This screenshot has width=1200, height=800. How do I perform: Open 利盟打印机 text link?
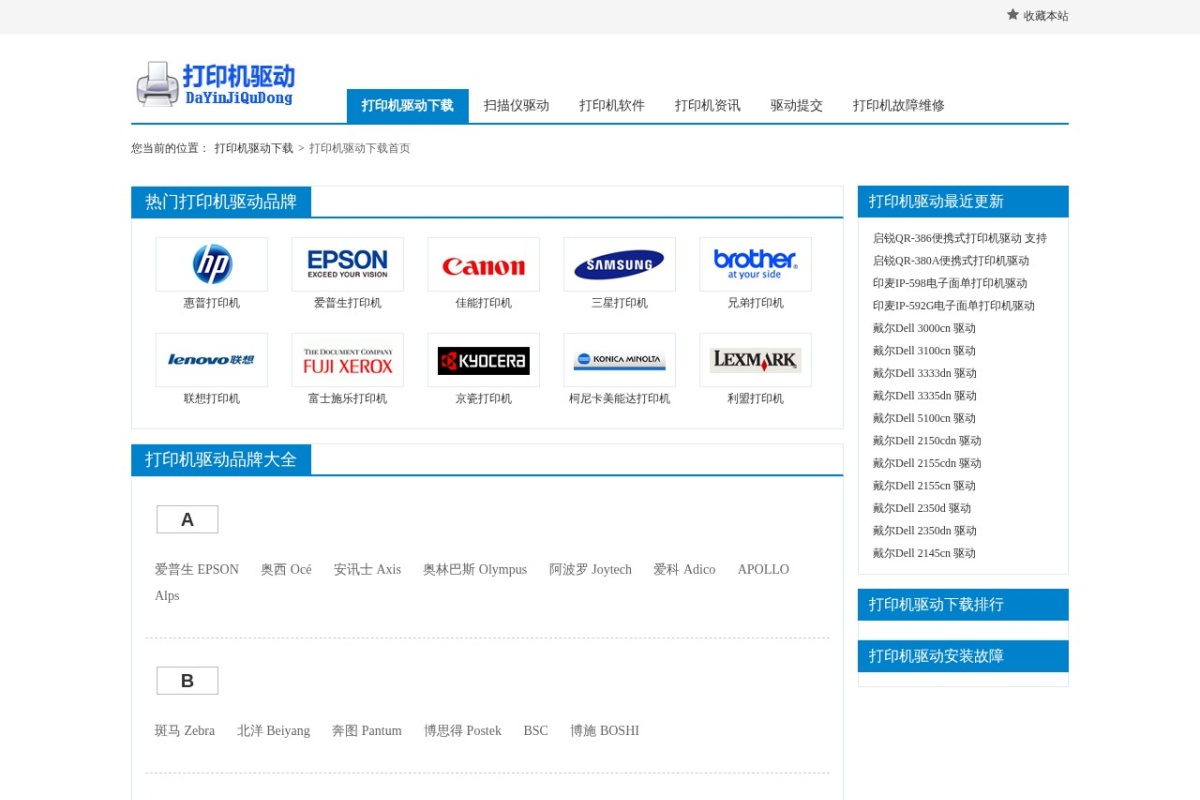[x=756, y=399]
